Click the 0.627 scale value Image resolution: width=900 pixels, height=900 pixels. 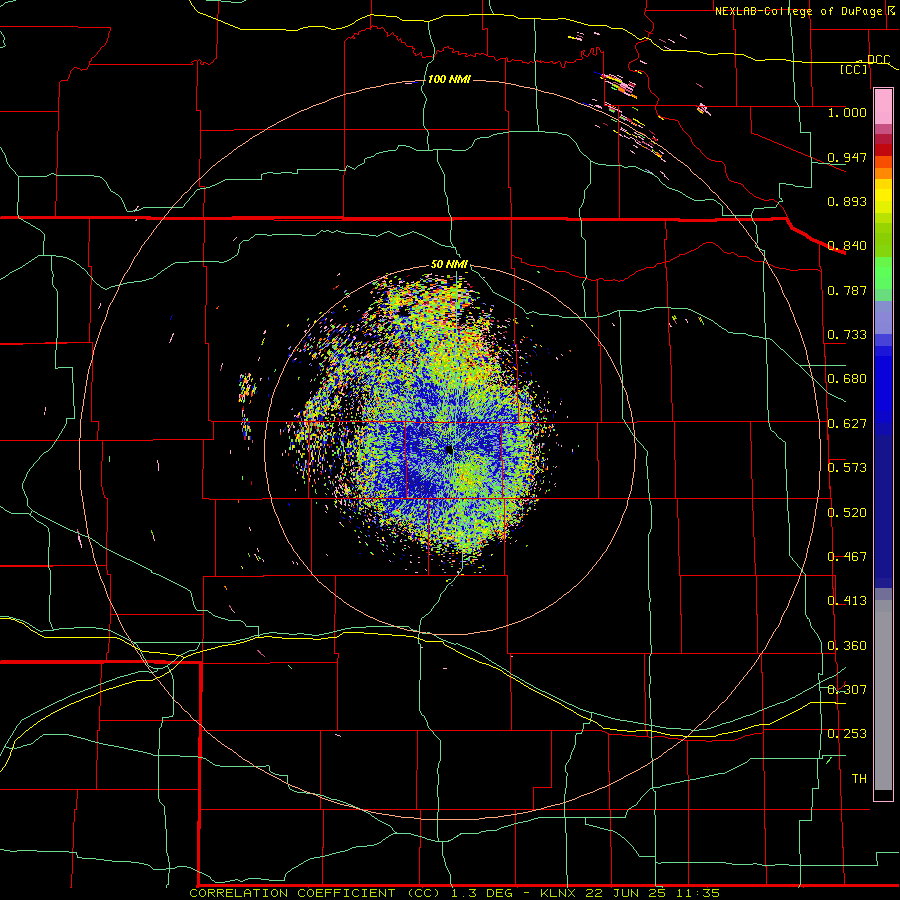tap(847, 424)
